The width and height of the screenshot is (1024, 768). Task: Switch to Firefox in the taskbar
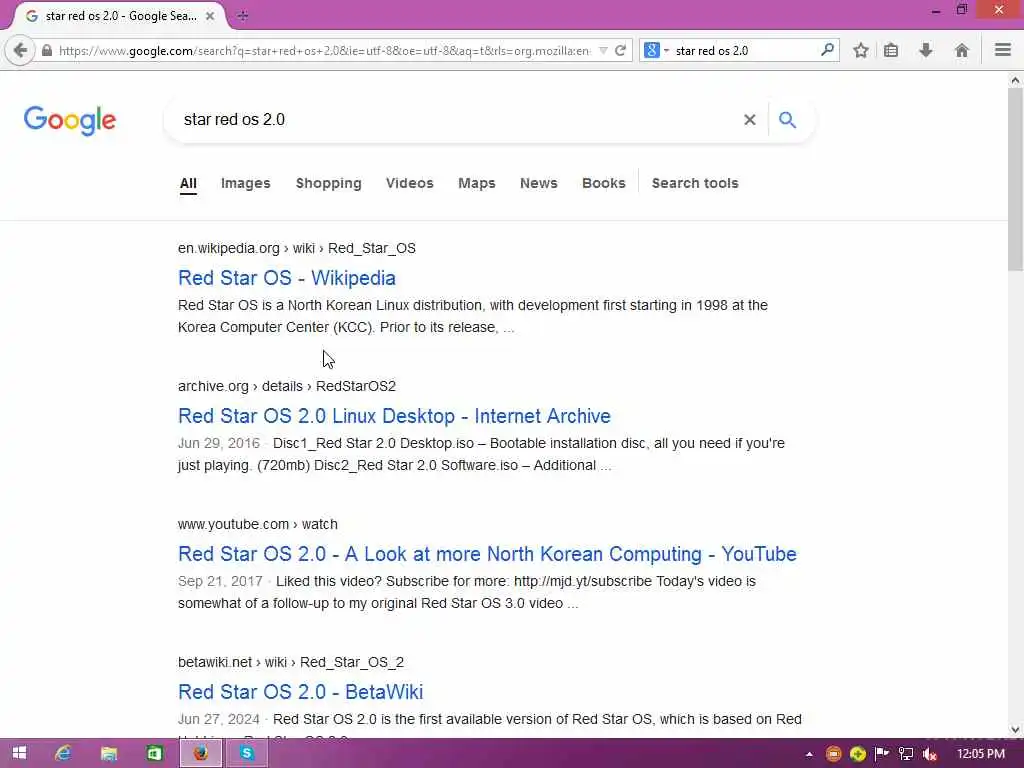pyautogui.click(x=200, y=753)
